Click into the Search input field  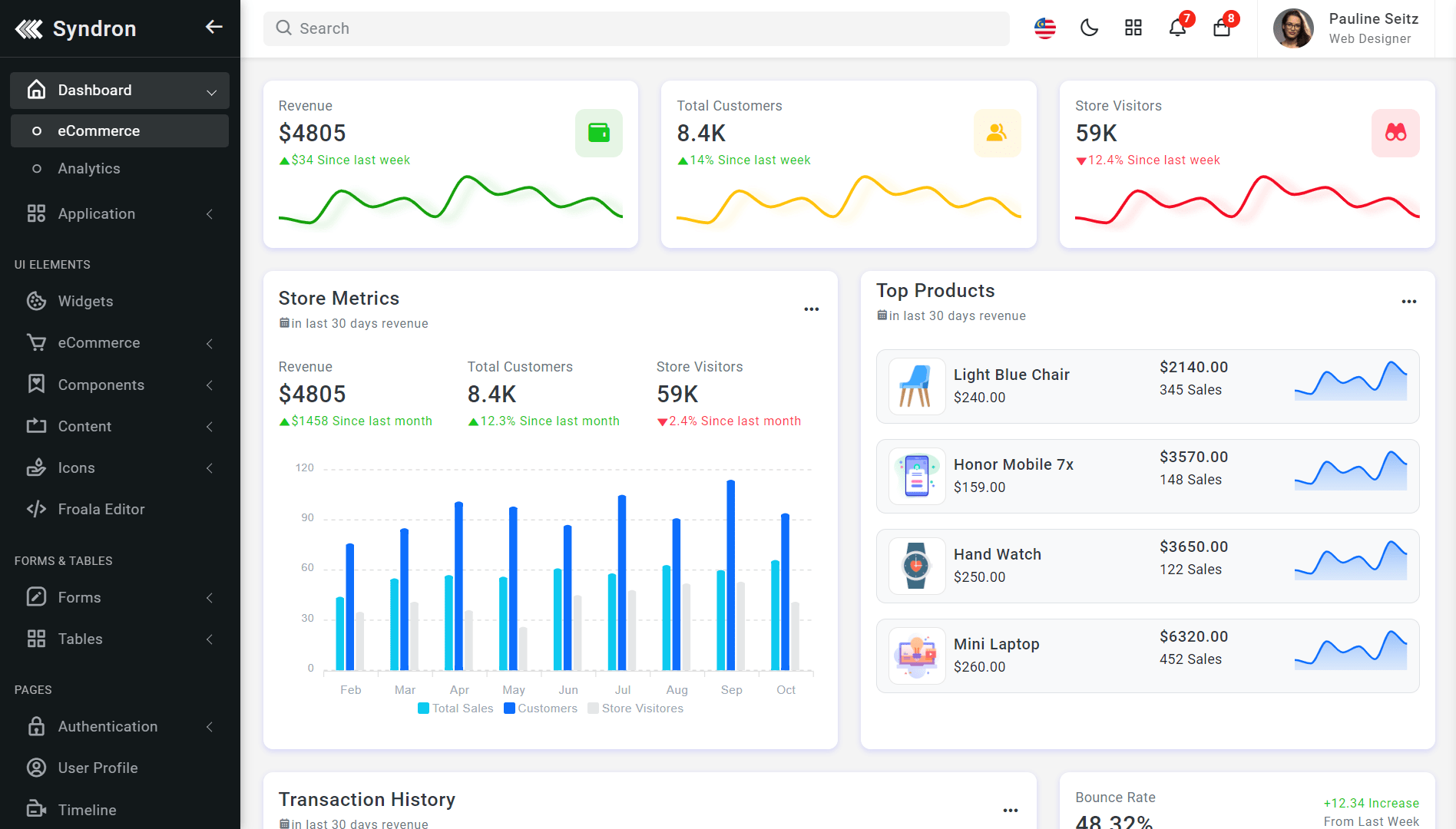point(636,28)
